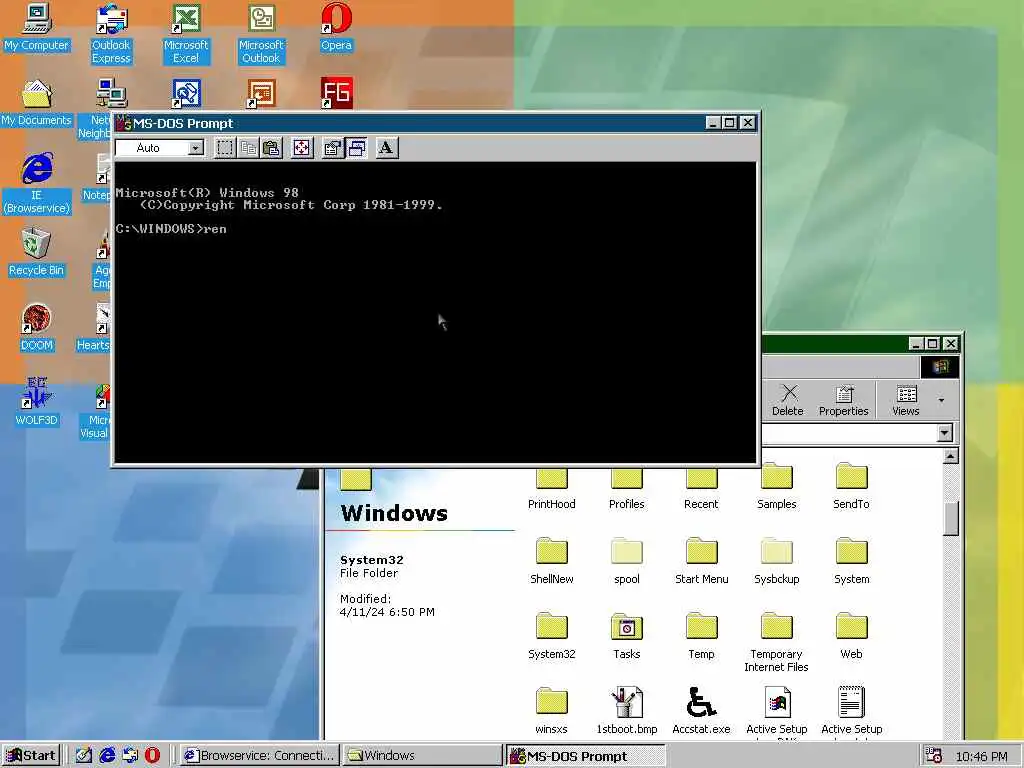The width and height of the screenshot is (1024, 768).
Task: Select the Microsoft Outlook desktop shortcut
Action: coord(261,34)
